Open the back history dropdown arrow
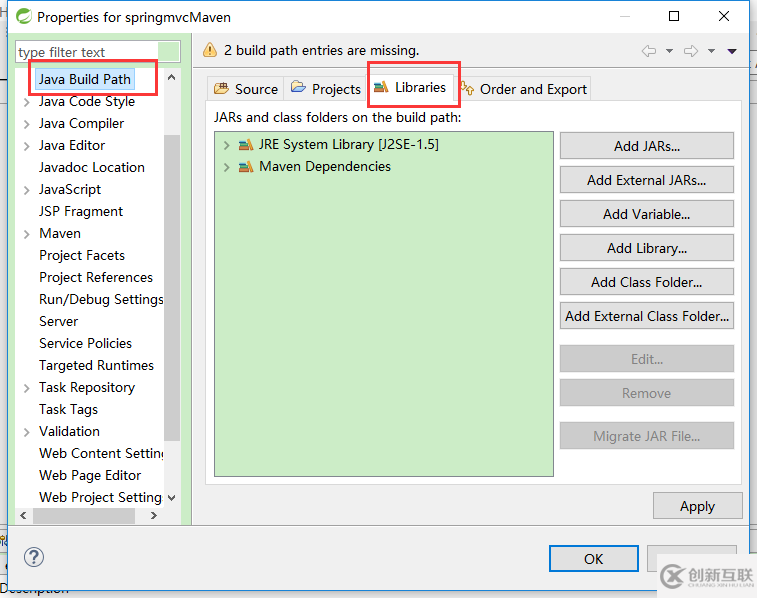 (x=669, y=51)
